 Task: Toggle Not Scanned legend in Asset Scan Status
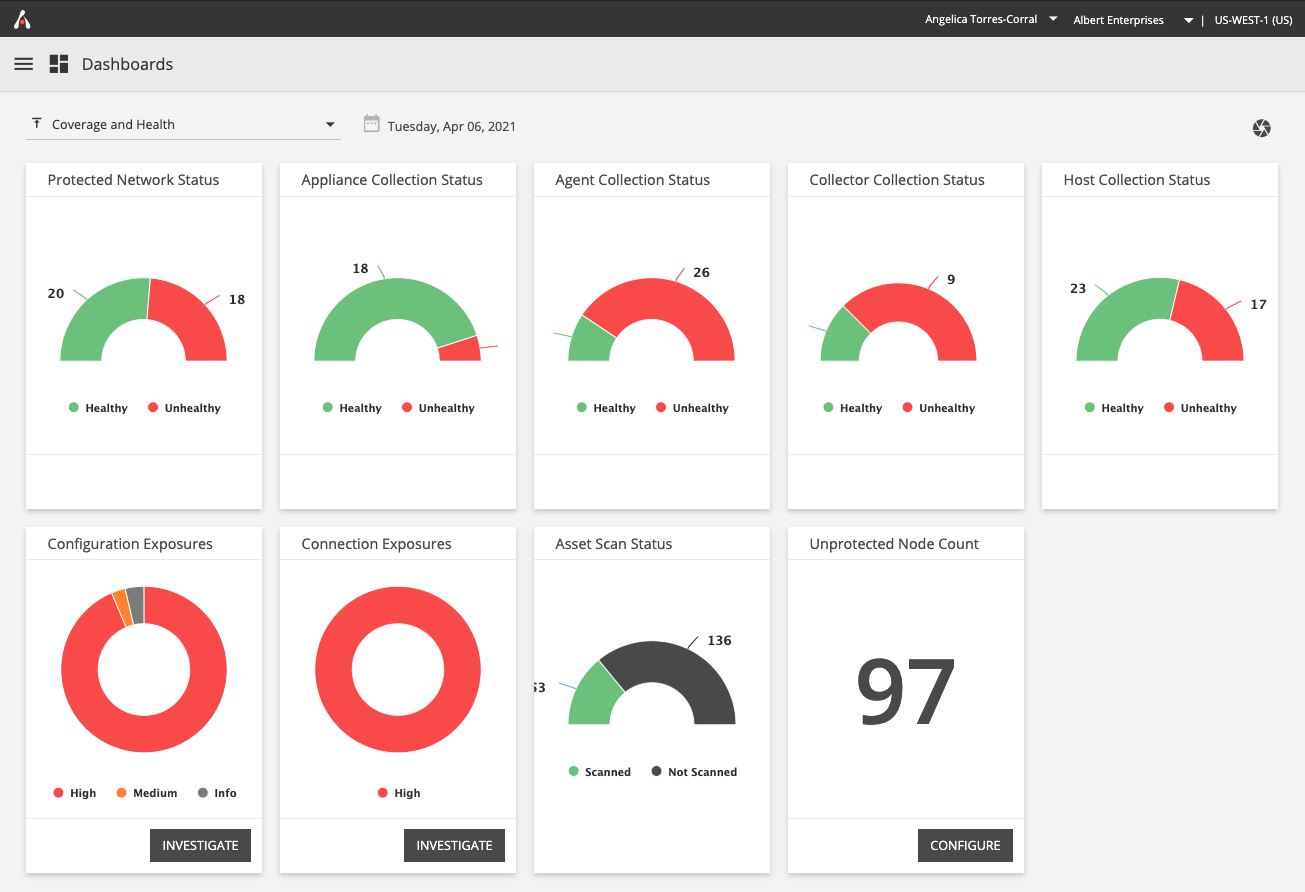[693, 772]
